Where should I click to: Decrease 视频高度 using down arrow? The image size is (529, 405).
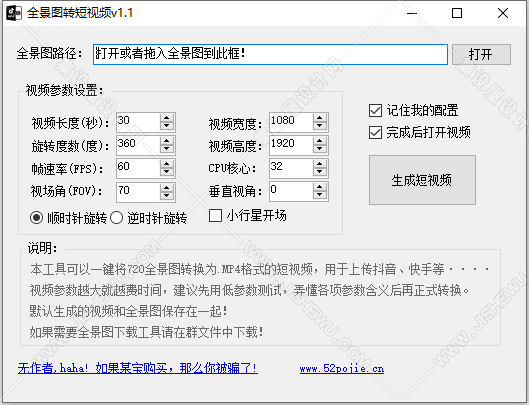320,149
